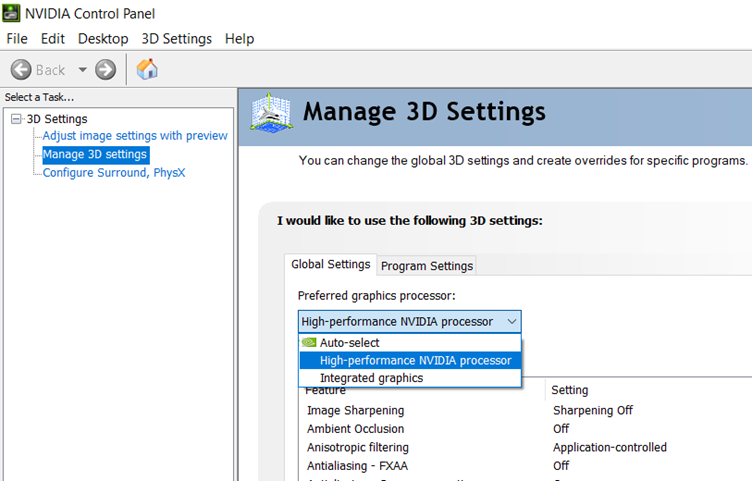
Task: Open the Back history dropdown arrow
Action: [x=82, y=70]
